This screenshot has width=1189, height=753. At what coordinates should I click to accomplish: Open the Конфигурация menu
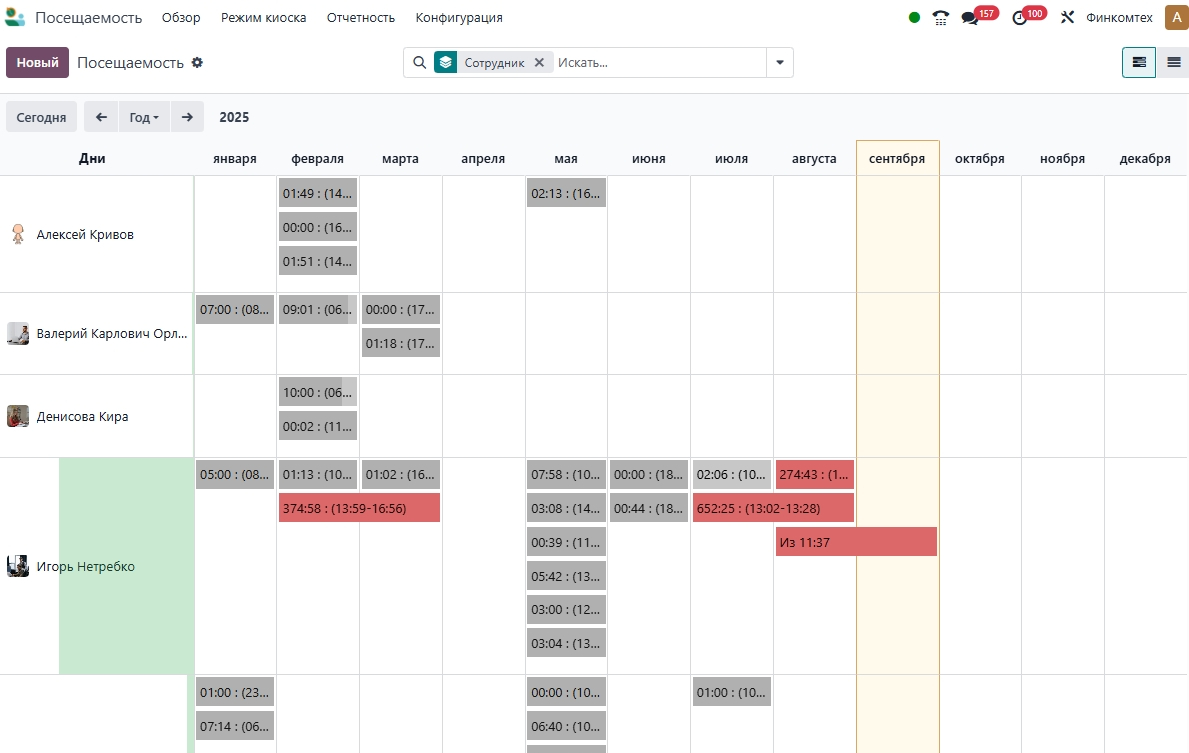(x=459, y=18)
